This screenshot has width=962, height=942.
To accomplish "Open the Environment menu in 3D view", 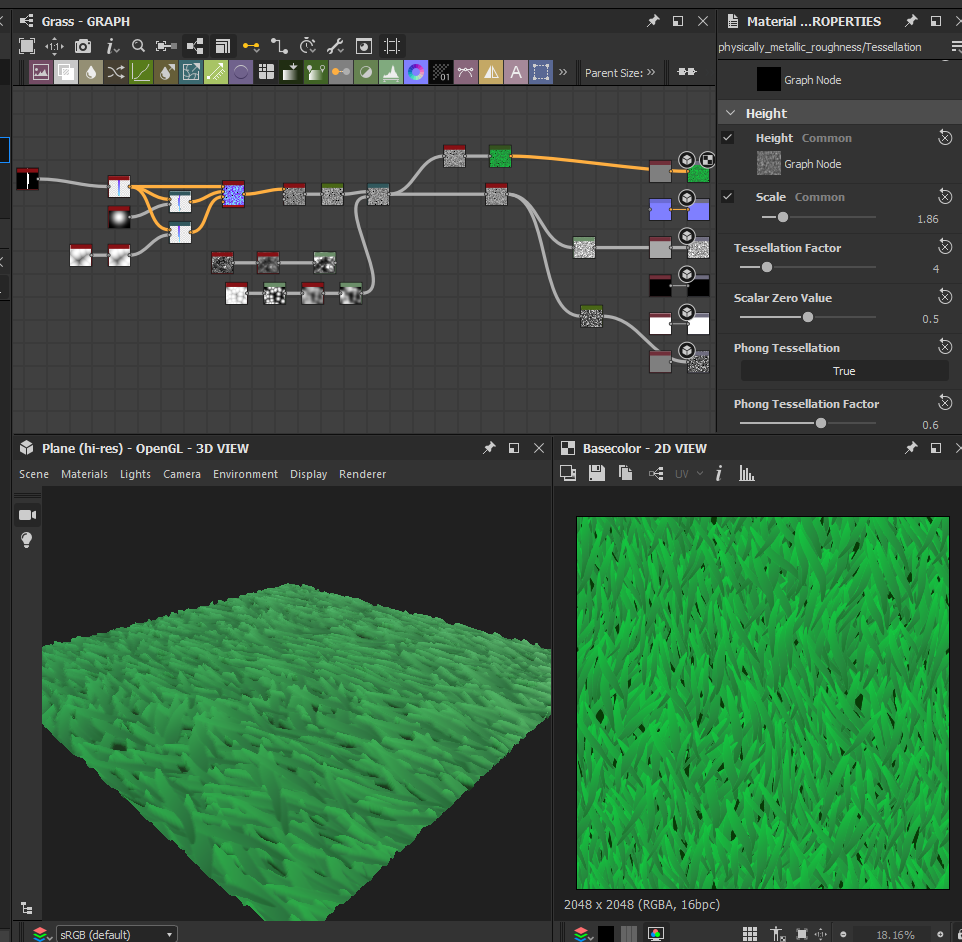I will coord(245,474).
